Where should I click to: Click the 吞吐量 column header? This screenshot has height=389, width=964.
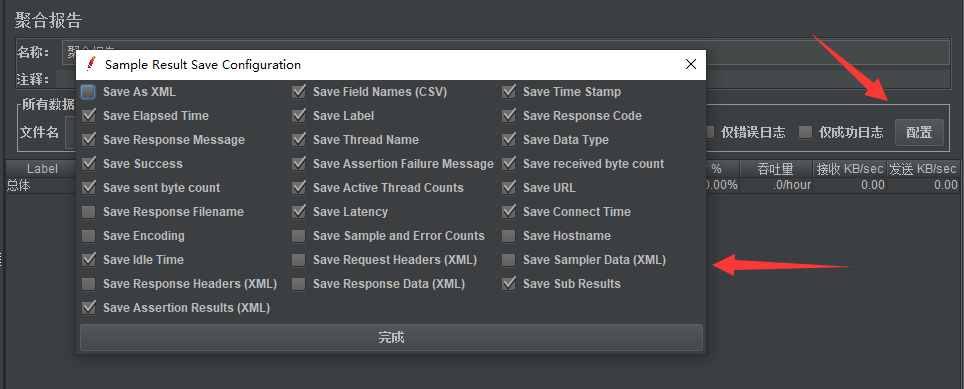click(776, 168)
